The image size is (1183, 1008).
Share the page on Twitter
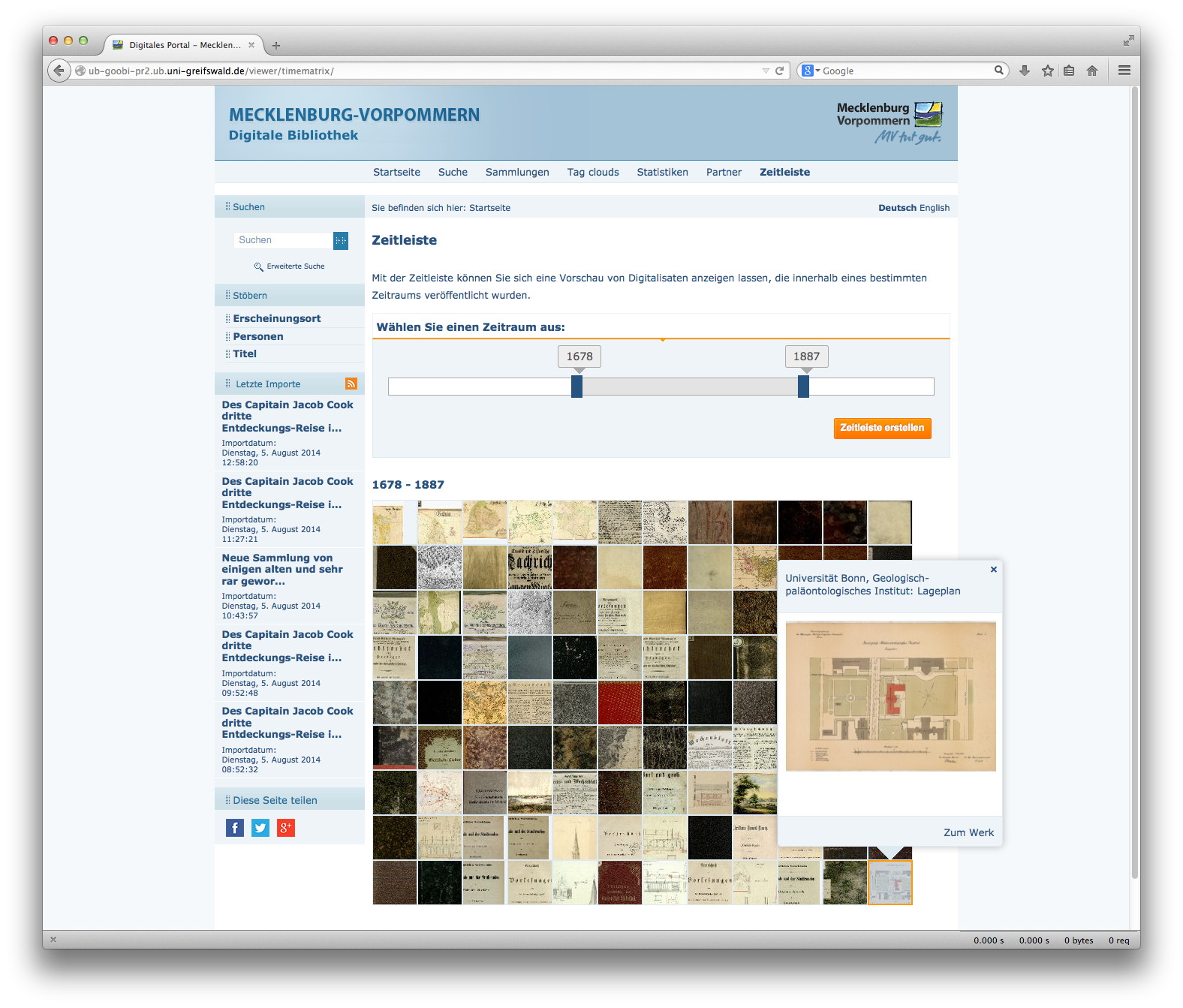[260, 828]
